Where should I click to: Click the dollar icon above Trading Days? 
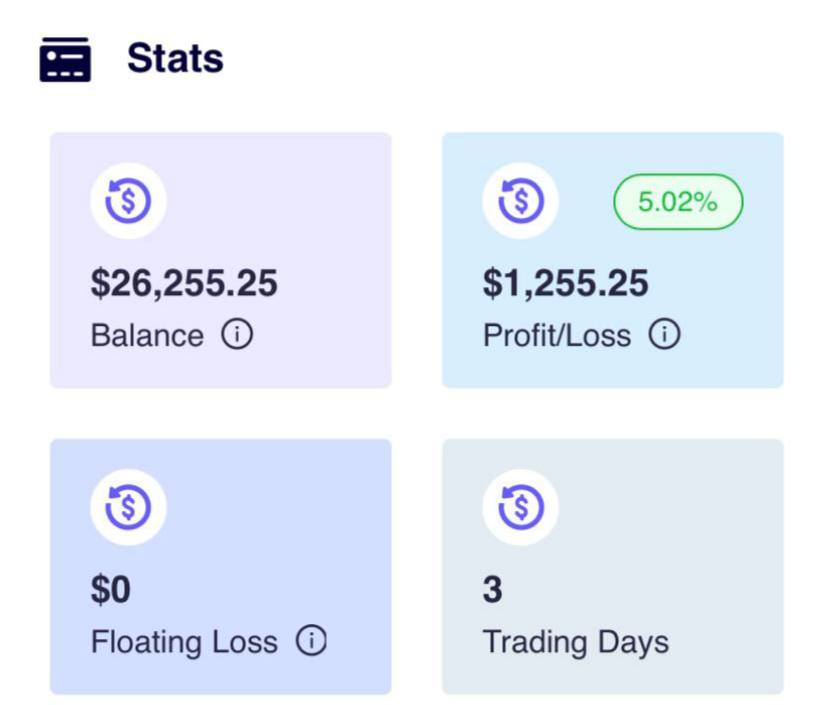(x=520, y=507)
